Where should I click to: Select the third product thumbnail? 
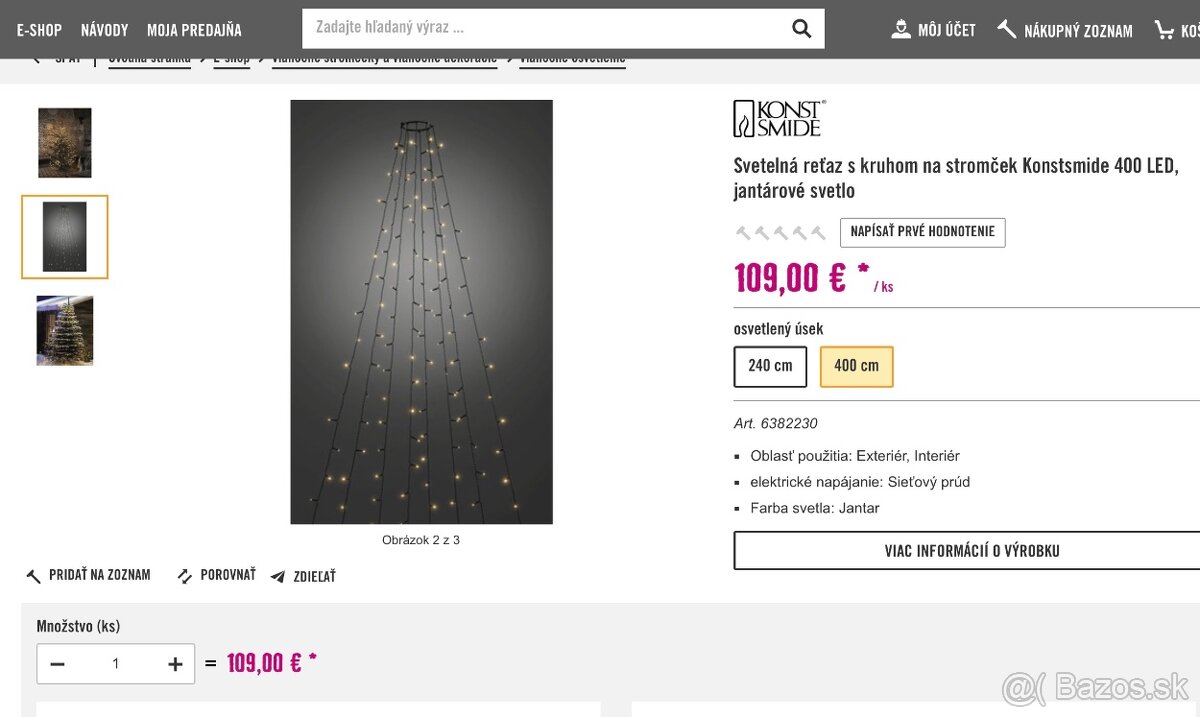tap(65, 330)
